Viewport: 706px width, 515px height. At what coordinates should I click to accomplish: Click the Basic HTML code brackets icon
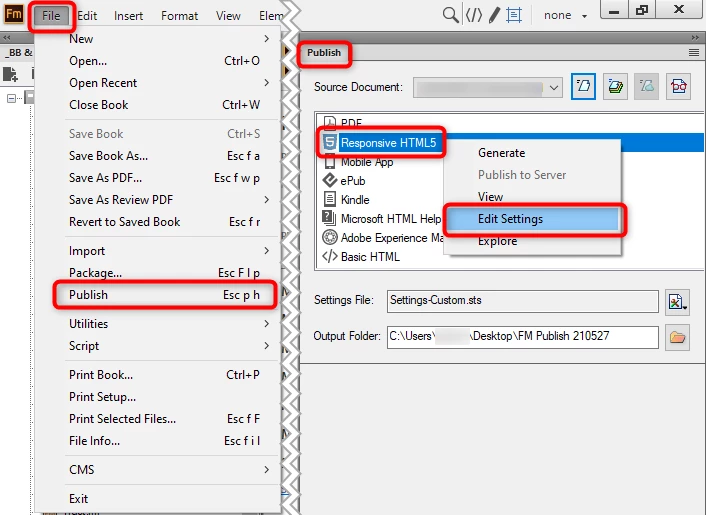point(330,256)
